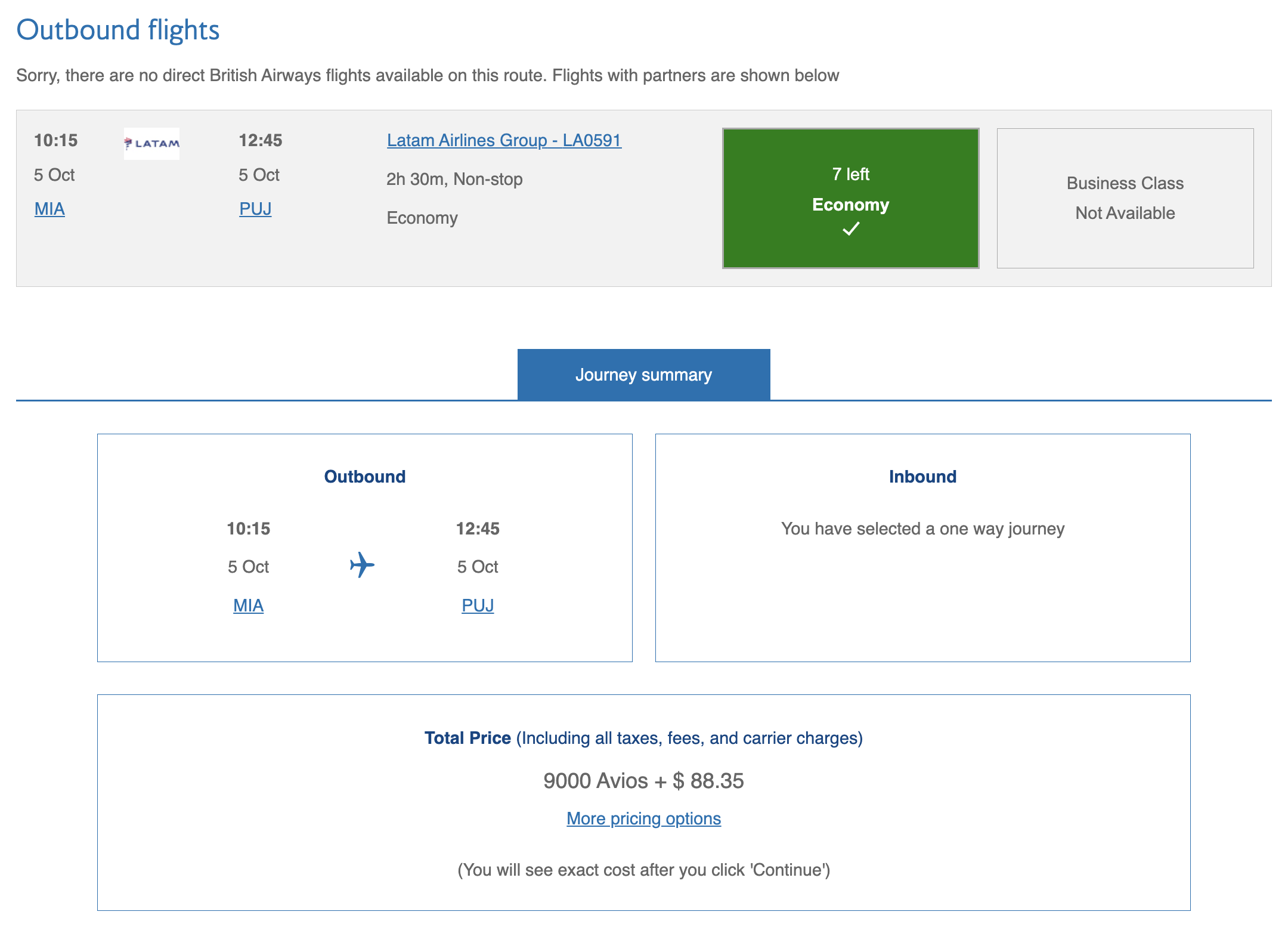1288x927 pixels.
Task: Click the no direct British Airways flights notice
Action: click(x=428, y=76)
